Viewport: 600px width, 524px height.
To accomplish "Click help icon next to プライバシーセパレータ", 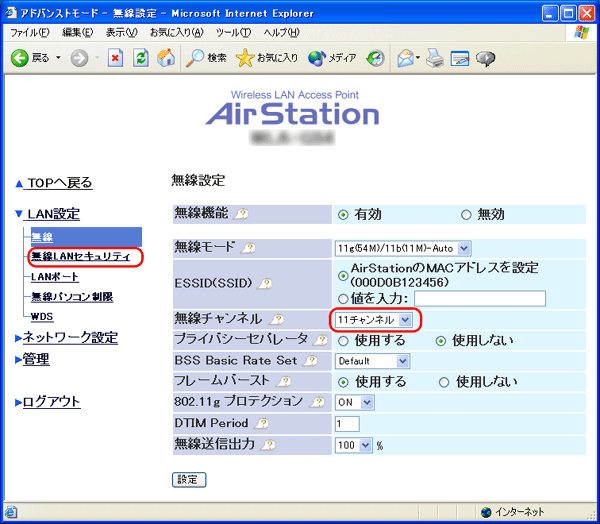I will pos(320,340).
